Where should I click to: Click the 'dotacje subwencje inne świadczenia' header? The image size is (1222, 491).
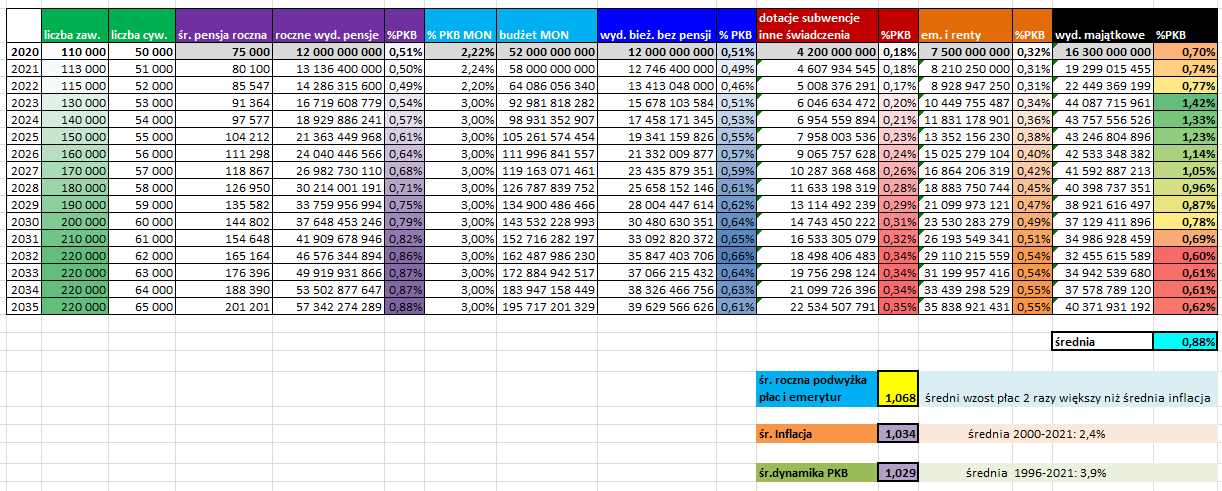click(817, 26)
